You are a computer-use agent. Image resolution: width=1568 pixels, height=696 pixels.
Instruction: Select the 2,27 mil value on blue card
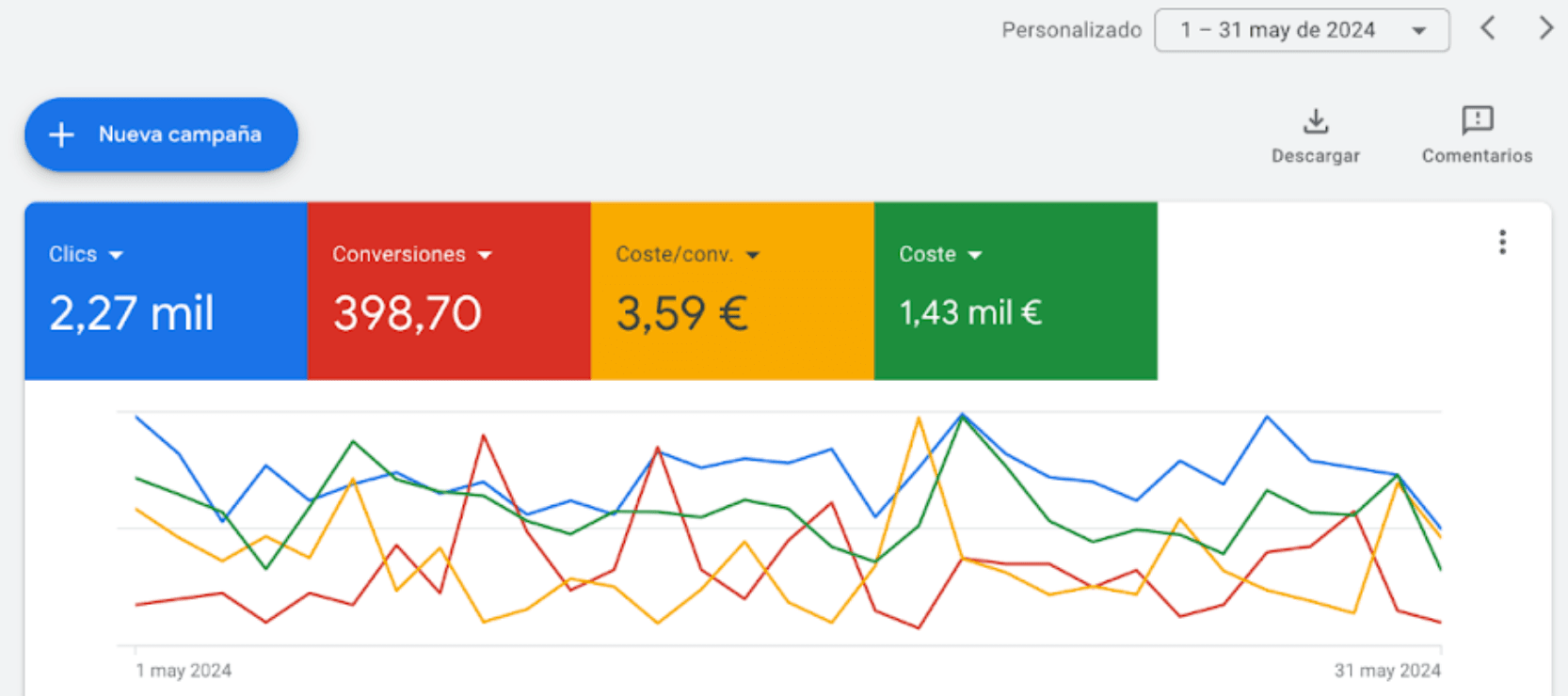pos(132,313)
